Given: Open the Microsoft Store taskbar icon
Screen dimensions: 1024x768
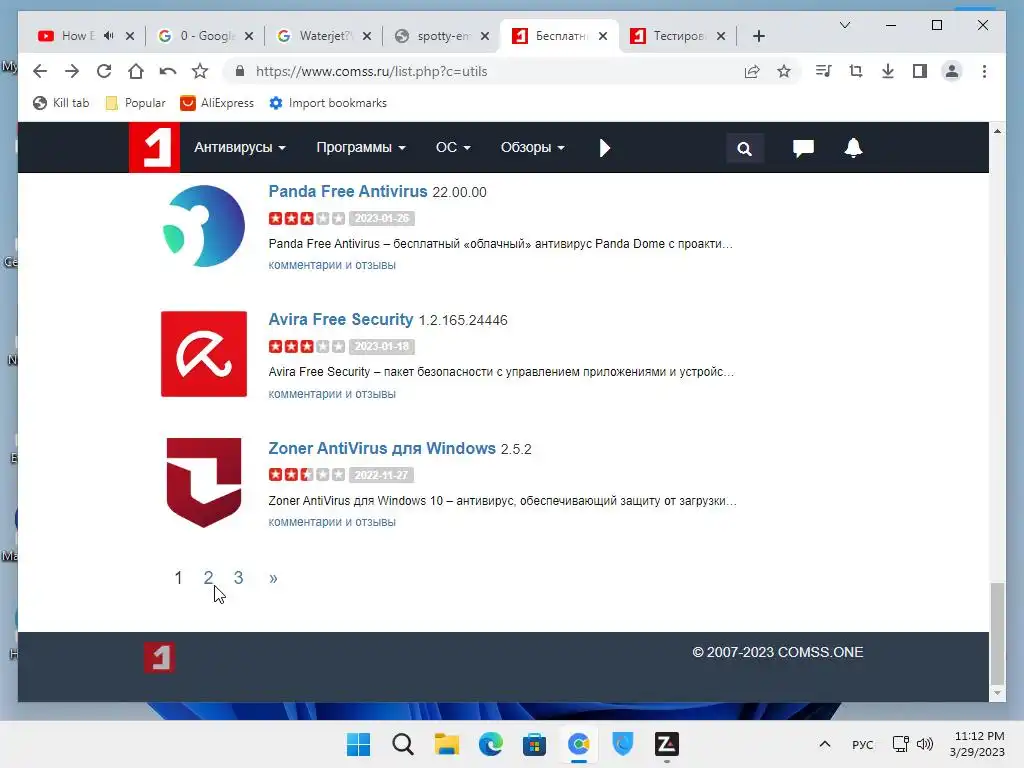Looking at the screenshot, I should pos(534,744).
